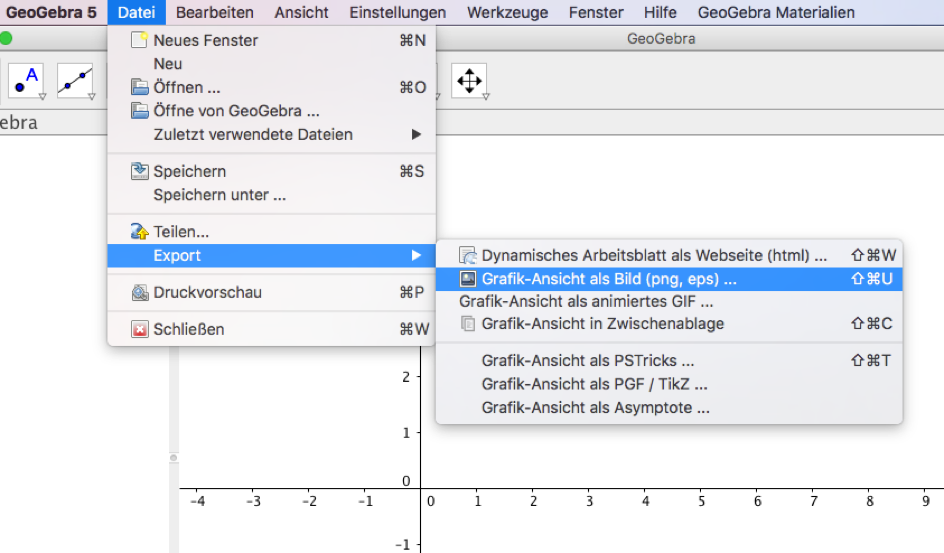Select the Point tool icon
The image size is (944, 553).
pos(26,80)
